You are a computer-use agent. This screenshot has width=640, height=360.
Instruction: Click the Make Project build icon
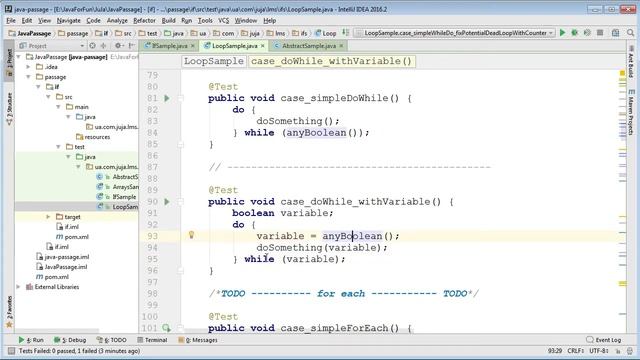(x=346, y=33)
